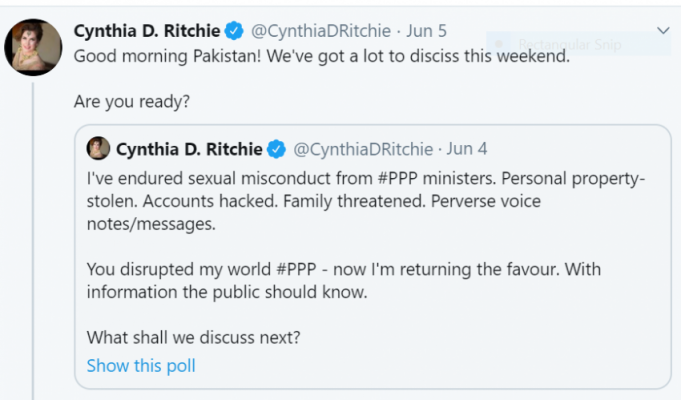Click the Jun 5 timestamp
Screen dimensions: 681x400
426,31
